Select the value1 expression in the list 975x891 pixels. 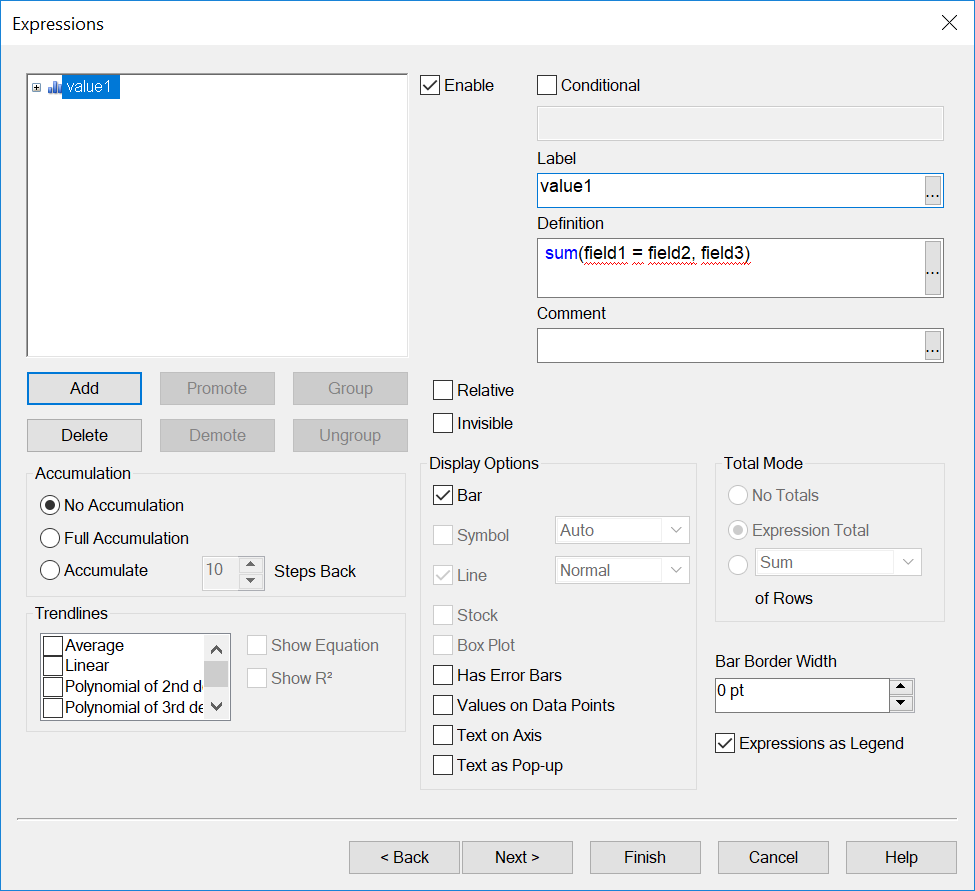click(x=90, y=86)
